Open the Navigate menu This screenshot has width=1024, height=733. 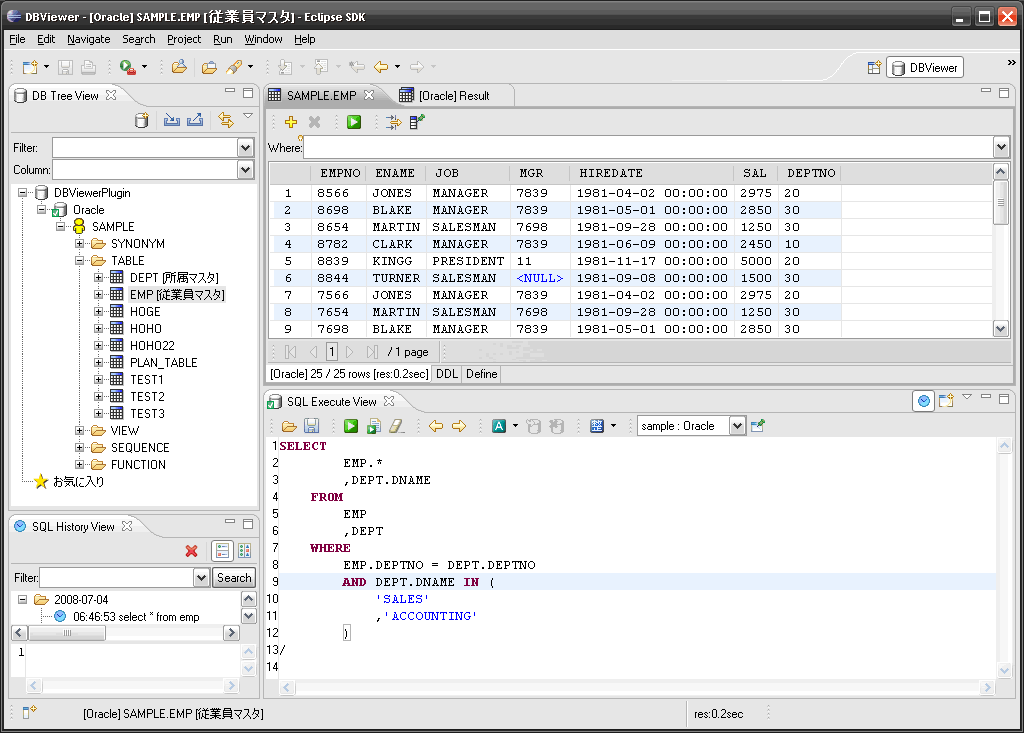89,39
